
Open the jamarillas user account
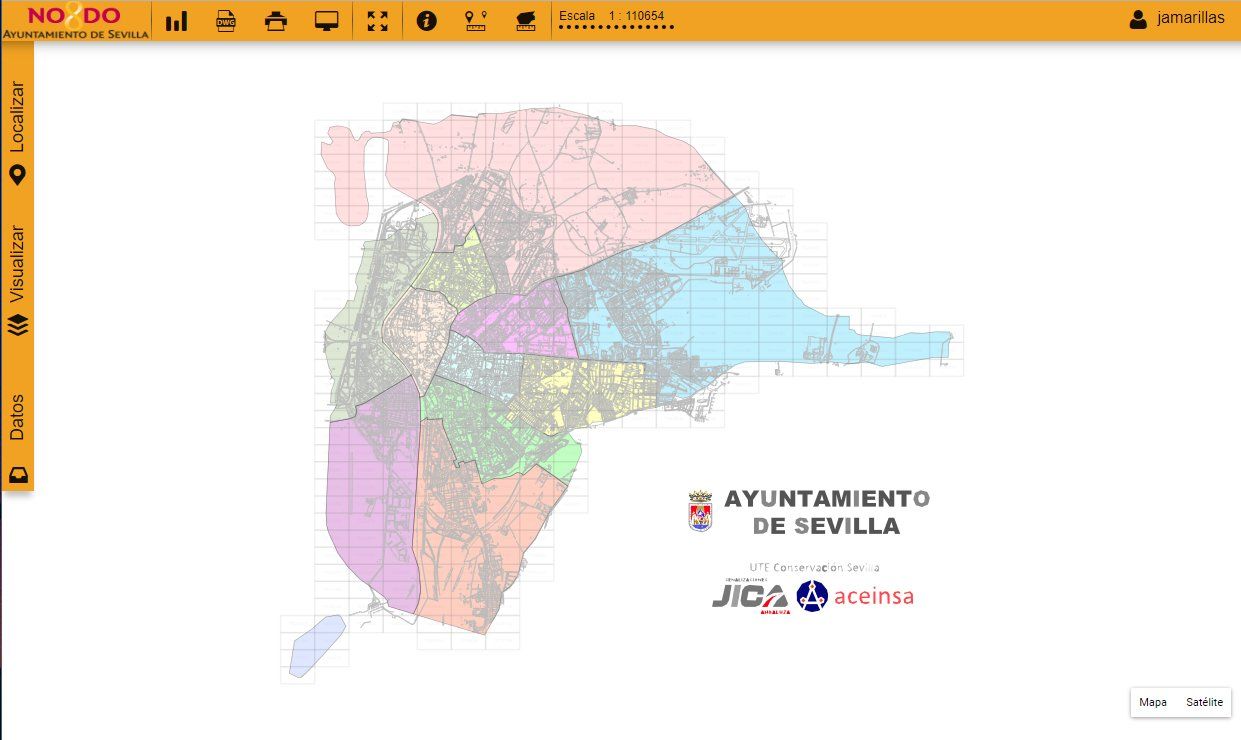click(x=1176, y=18)
